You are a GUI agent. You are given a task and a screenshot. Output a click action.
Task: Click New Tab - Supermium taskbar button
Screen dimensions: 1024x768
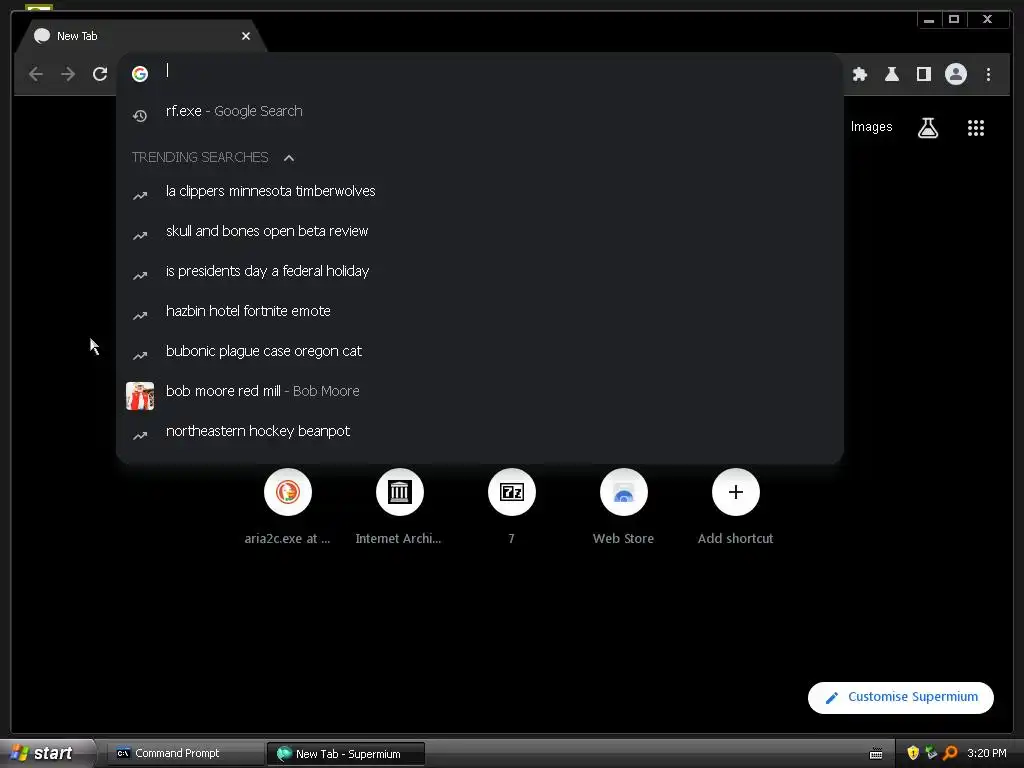point(345,754)
